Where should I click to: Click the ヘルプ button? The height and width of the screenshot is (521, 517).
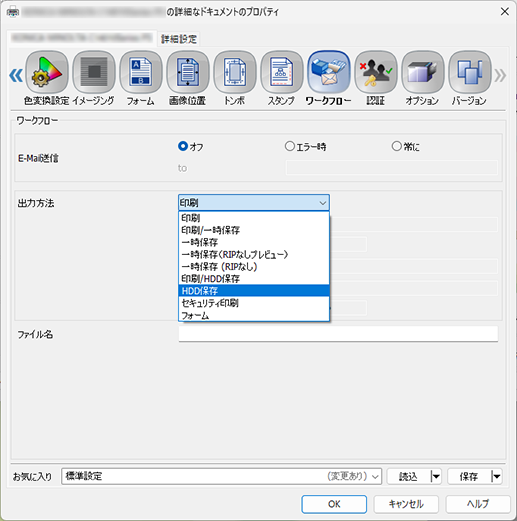(x=478, y=504)
